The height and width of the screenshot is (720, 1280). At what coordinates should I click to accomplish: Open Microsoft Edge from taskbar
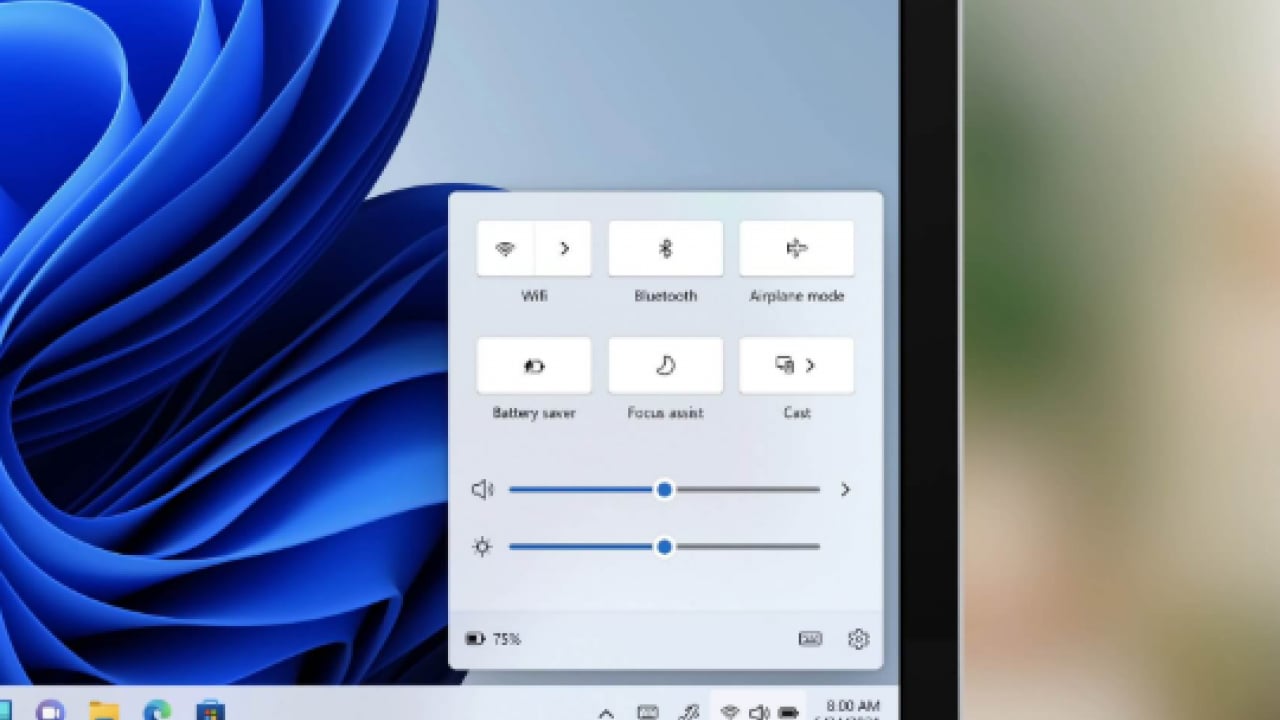[157, 711]
